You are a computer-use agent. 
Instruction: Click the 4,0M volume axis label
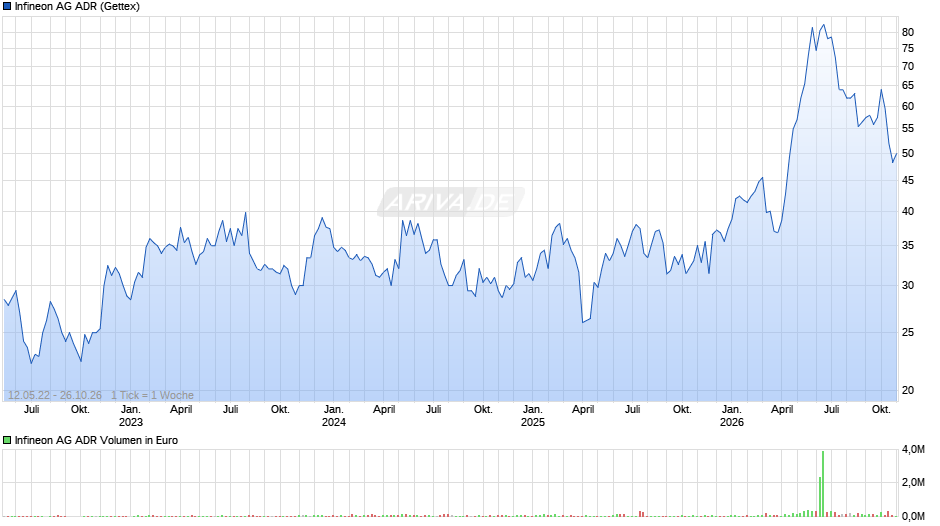(913, 449)
